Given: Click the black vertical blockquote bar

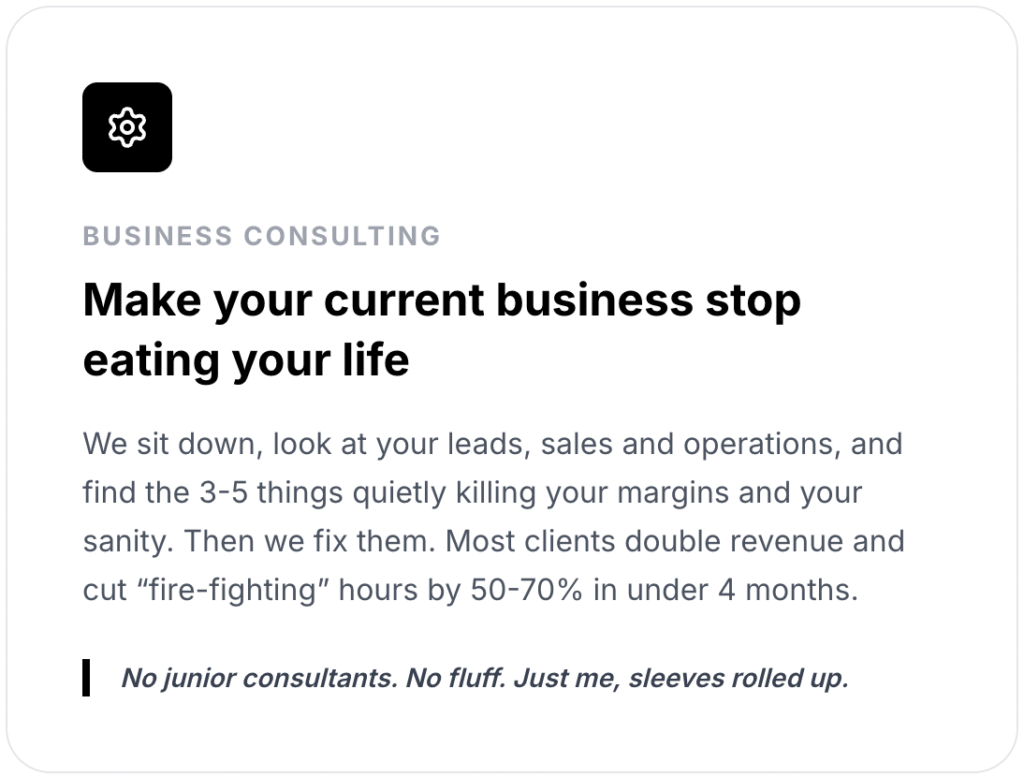Looking at the screenshot, I should click(87, 678).
